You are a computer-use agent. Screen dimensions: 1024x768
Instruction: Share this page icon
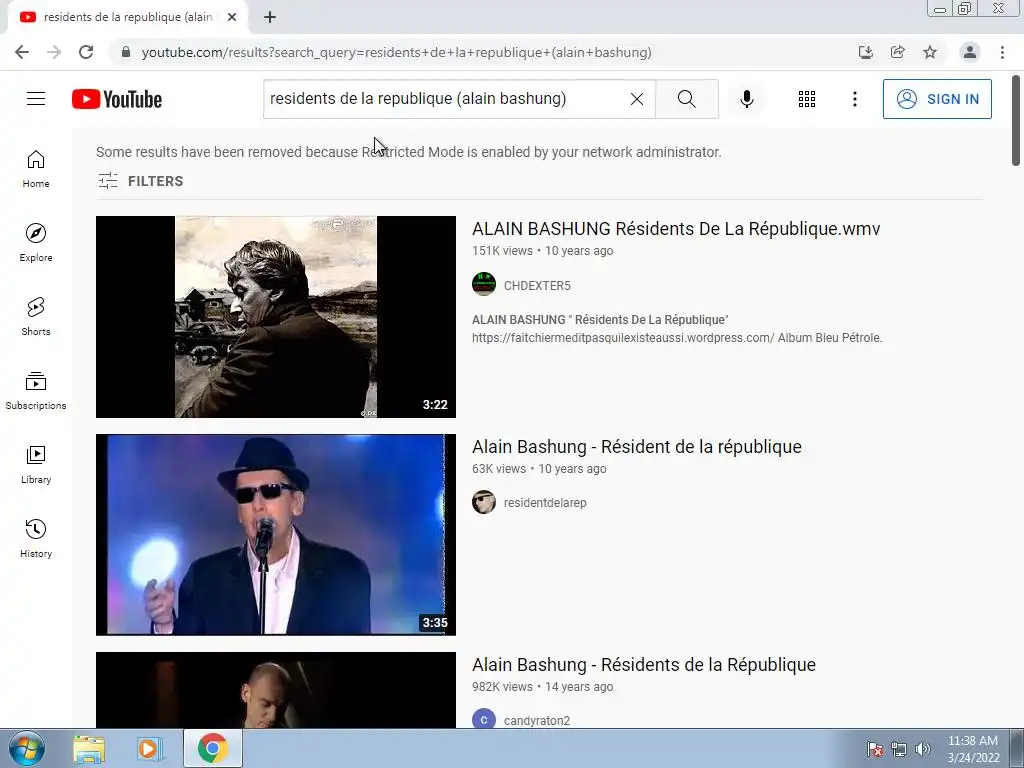(898, 52)
